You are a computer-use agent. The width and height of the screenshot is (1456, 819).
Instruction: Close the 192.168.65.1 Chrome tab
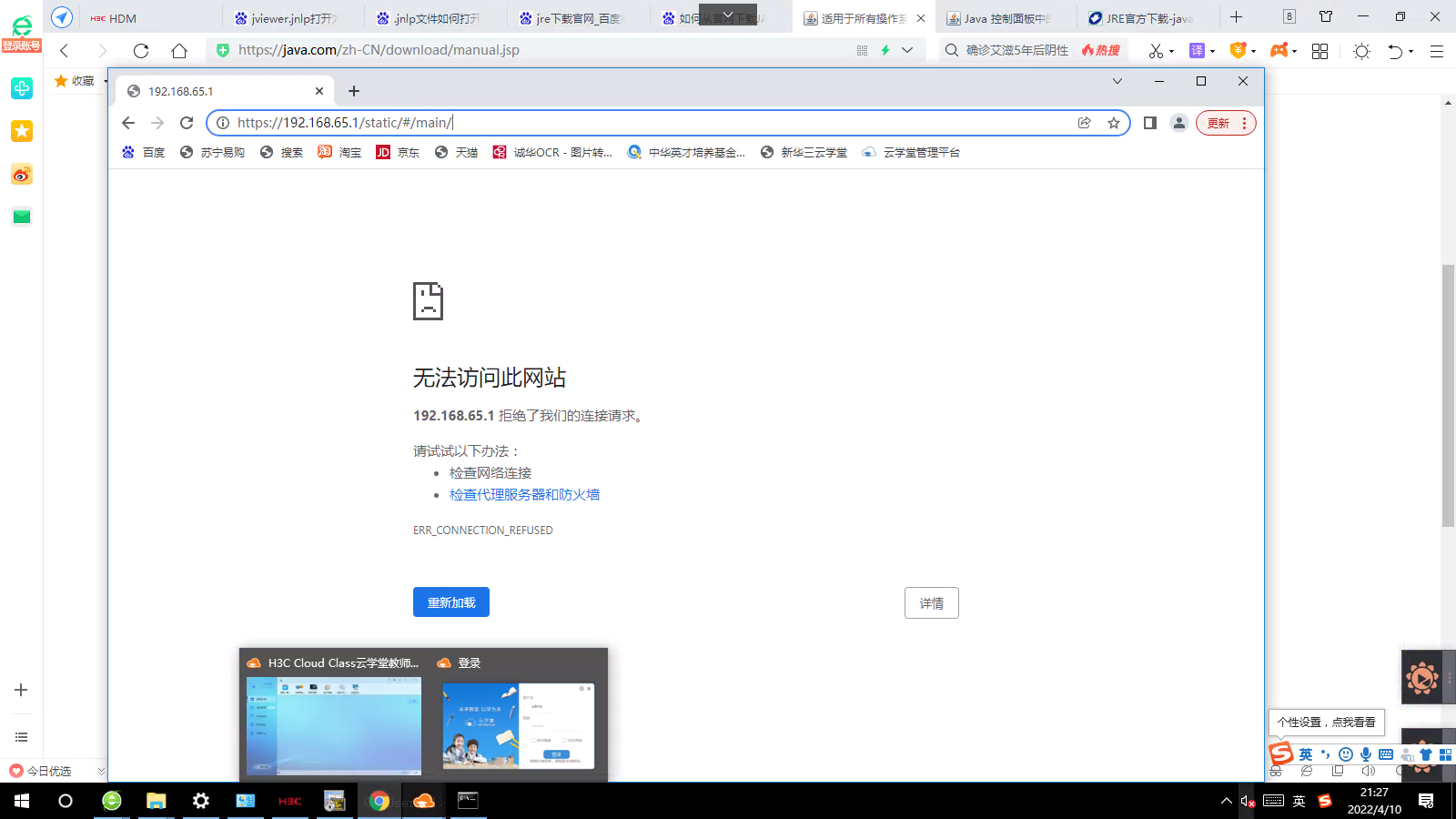coord(319,91)
